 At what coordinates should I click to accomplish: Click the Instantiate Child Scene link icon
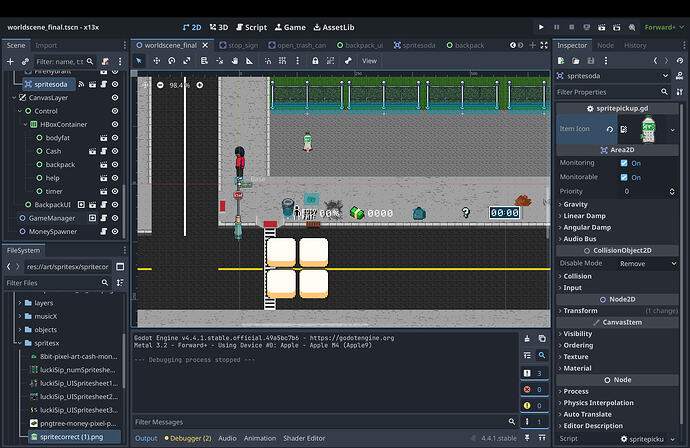pos(24,62)
